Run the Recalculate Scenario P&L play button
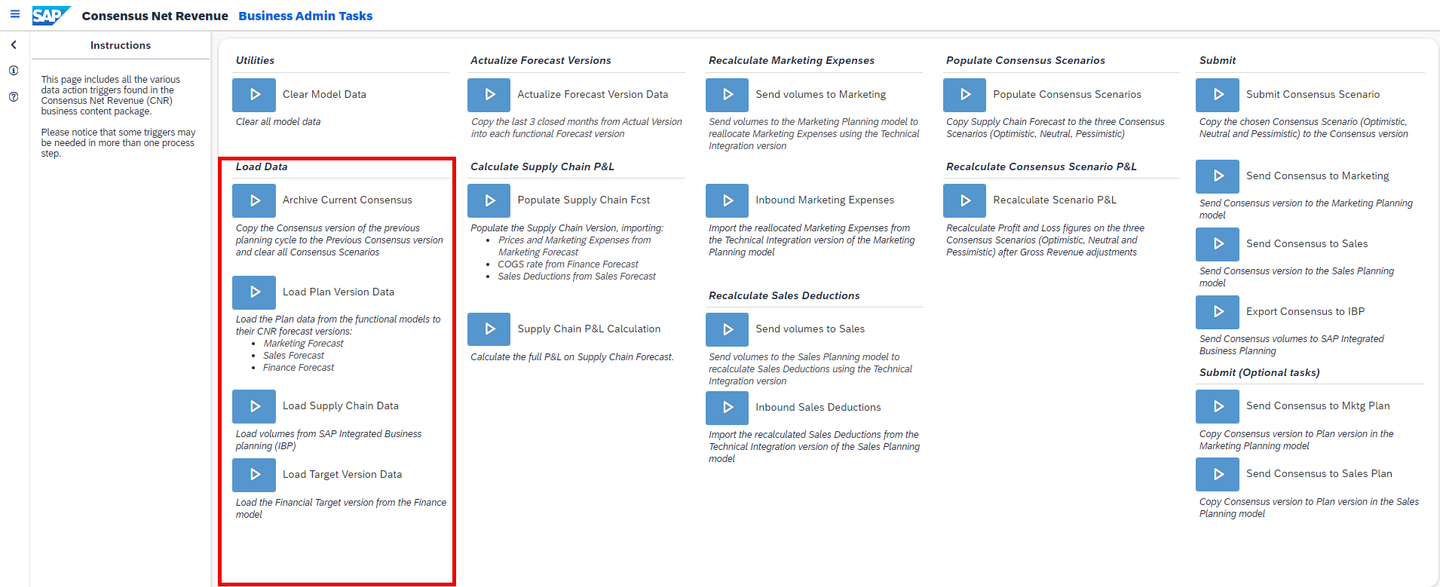 pos(965,200)
